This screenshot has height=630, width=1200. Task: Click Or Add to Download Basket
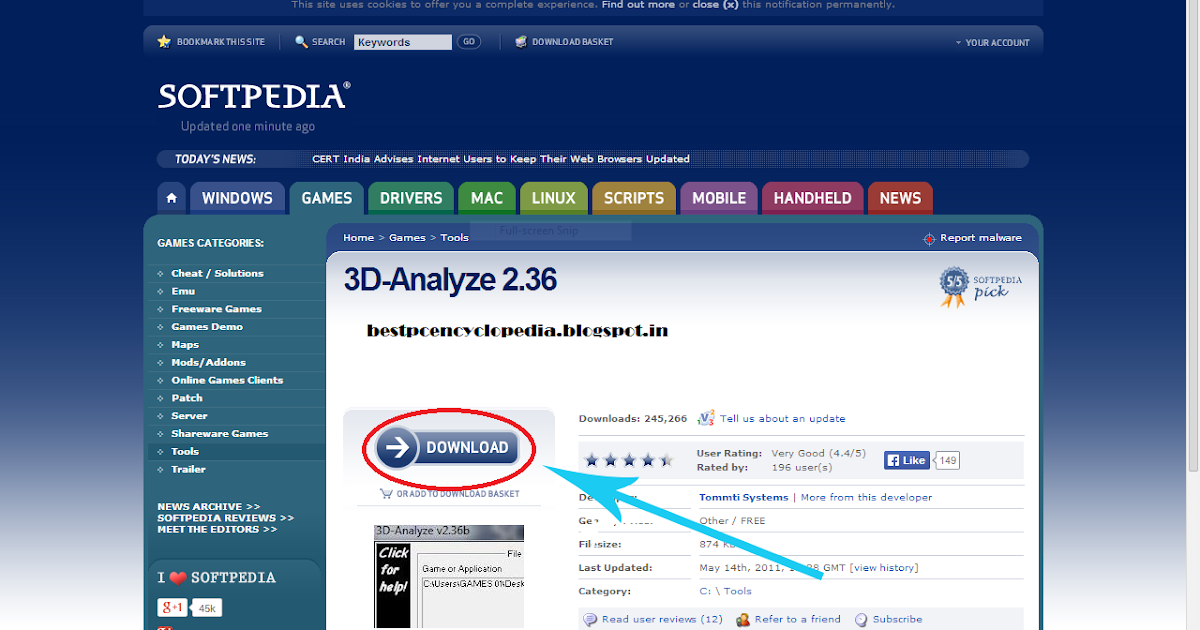coord(458,494)
